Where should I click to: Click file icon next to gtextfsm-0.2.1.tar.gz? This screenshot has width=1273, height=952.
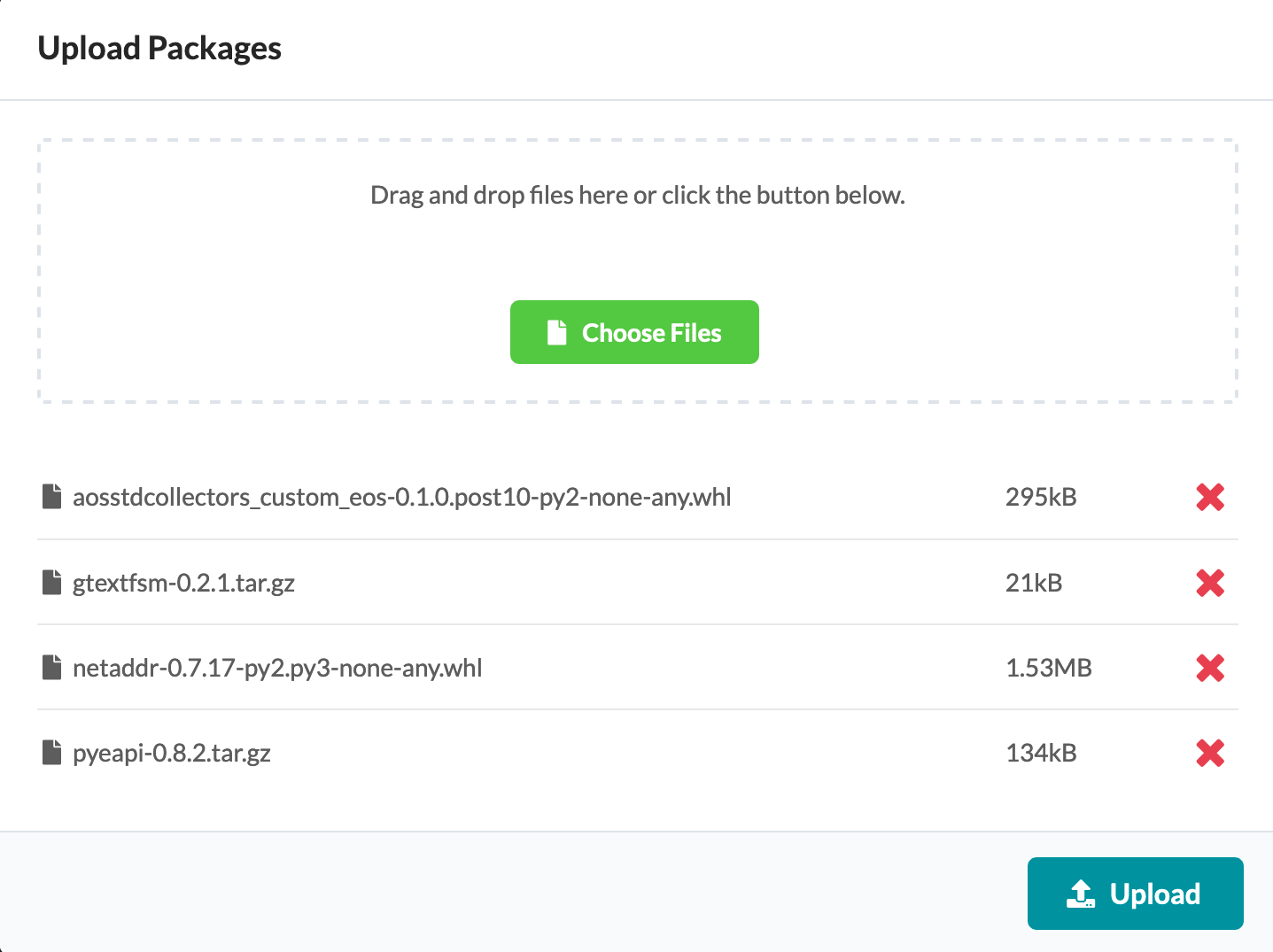coord(52,582)
